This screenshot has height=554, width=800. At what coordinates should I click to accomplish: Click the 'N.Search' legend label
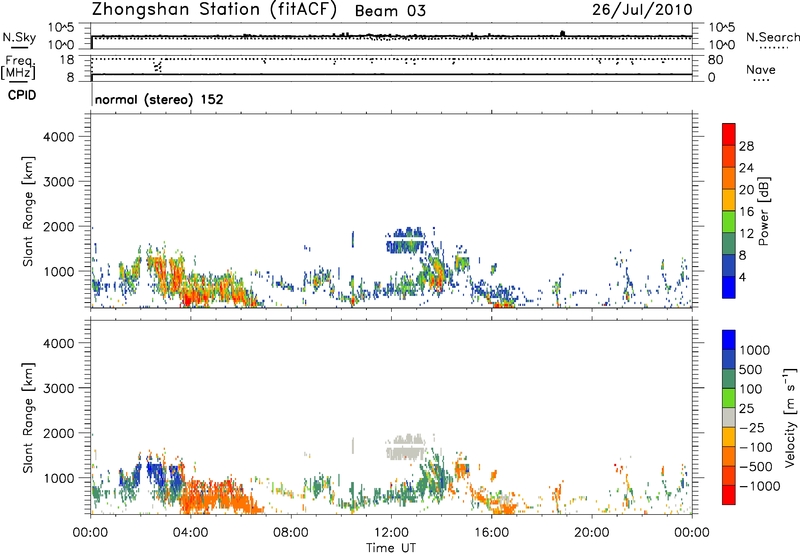[x=773, y=37]
